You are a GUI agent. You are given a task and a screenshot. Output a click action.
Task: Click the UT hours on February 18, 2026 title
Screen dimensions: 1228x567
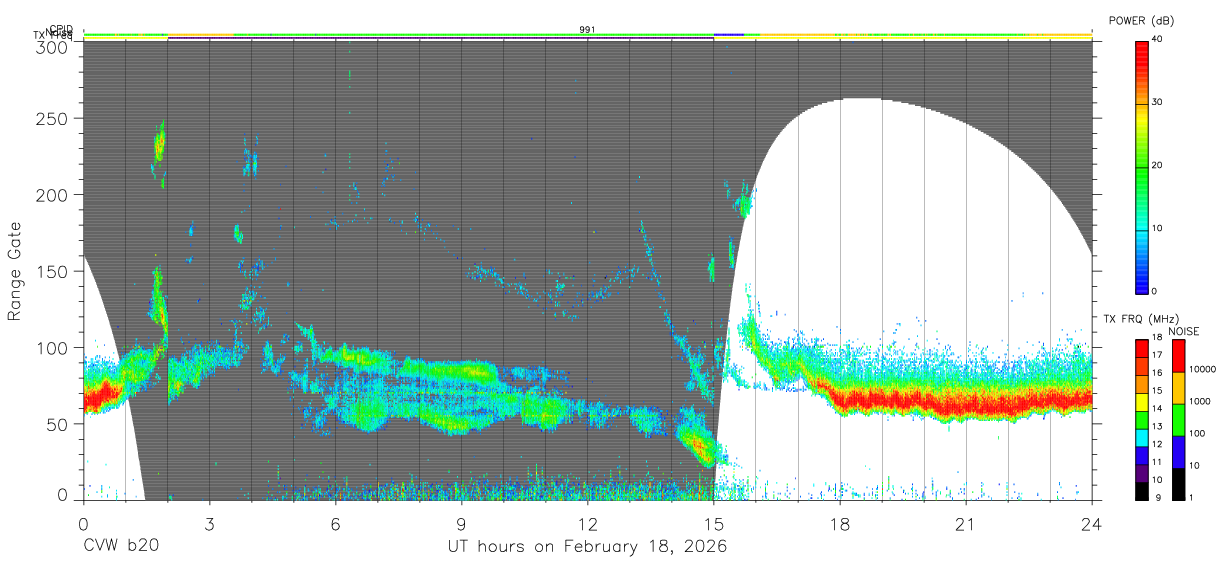(587, 548)
